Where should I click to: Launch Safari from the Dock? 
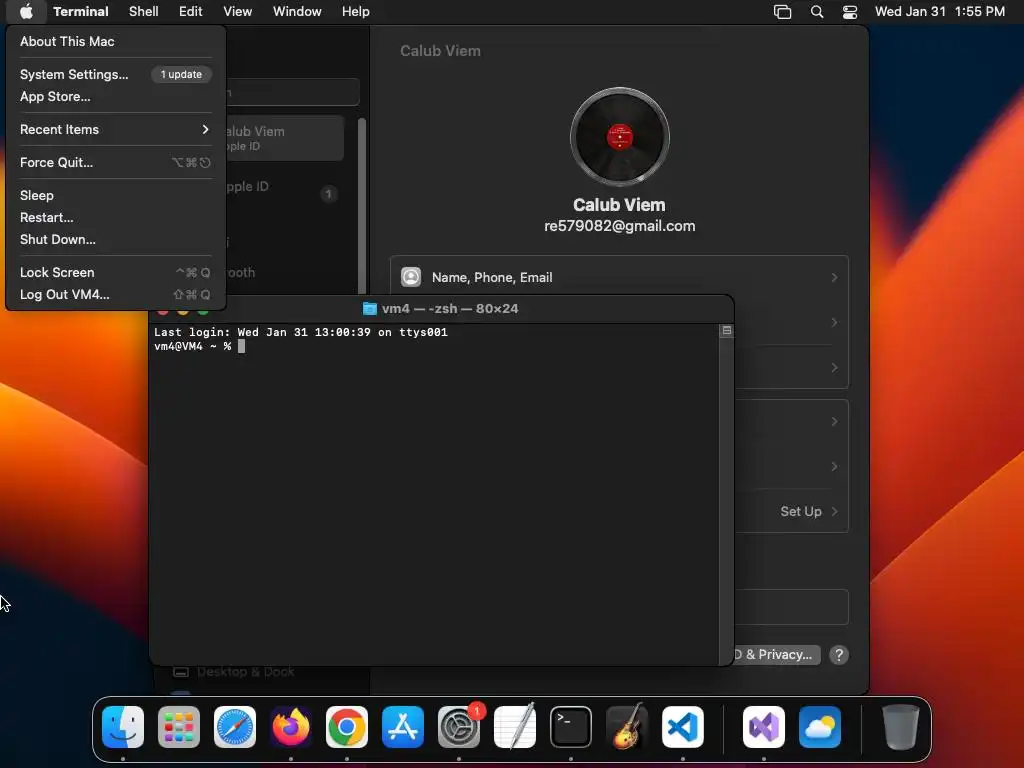[235, 727]
